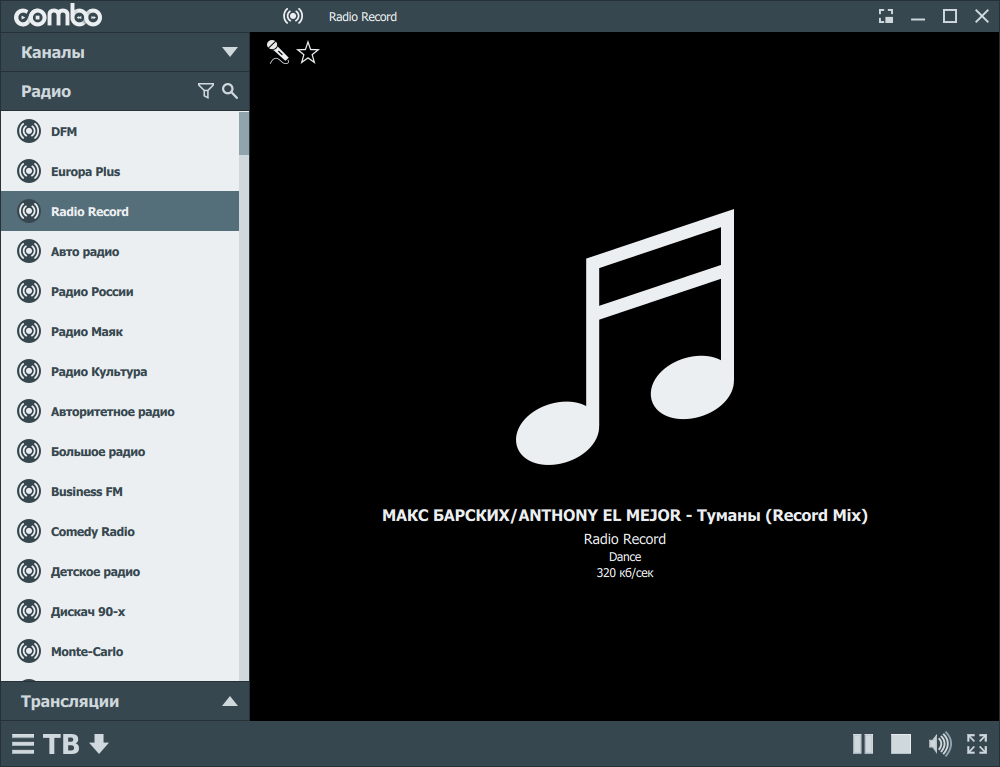Click Radio Record title in header bar
This screenshot has width=1000, height=767.
(x=363, y=17)
